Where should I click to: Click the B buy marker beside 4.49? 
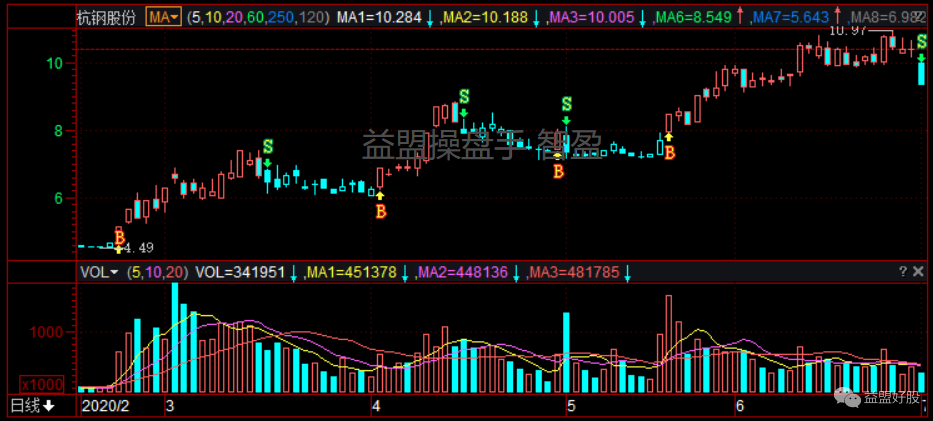(119, 237)
